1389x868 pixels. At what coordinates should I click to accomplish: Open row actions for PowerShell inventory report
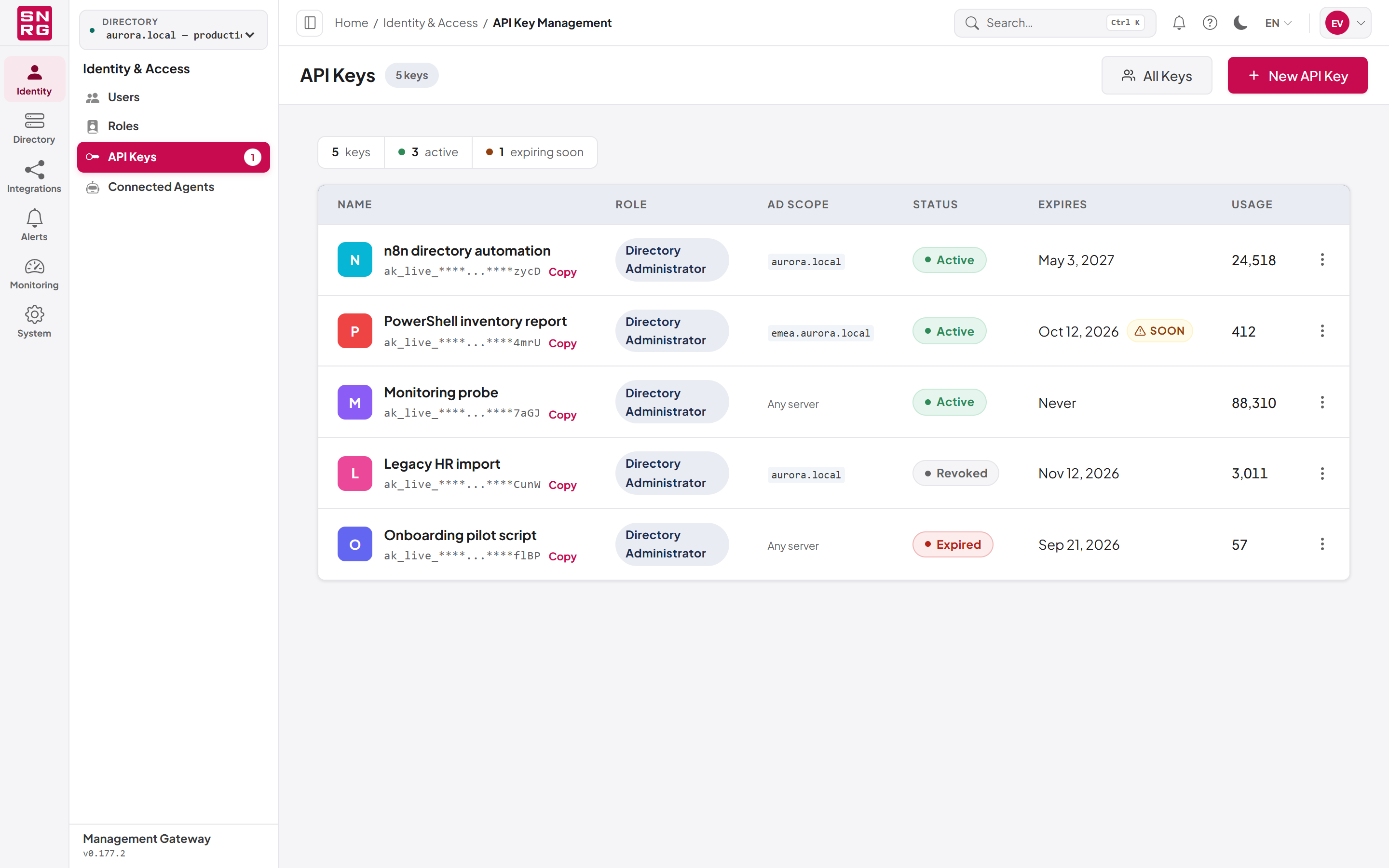point(1322,331)
